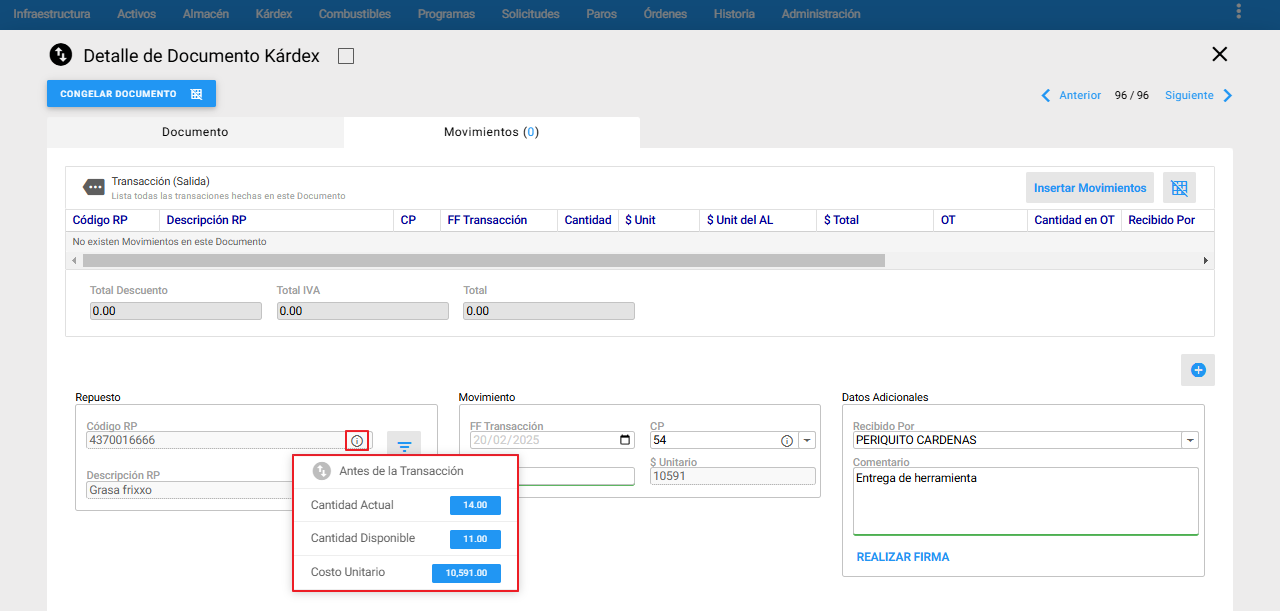The height and width of the screenshot is (611, 1280).
Task: Click the Anterior left chevron arrow
Action: 1046,96
